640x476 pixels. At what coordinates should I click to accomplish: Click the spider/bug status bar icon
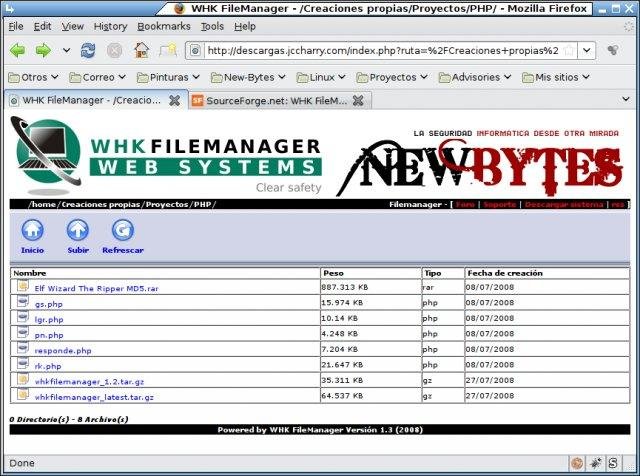(595, 463)
